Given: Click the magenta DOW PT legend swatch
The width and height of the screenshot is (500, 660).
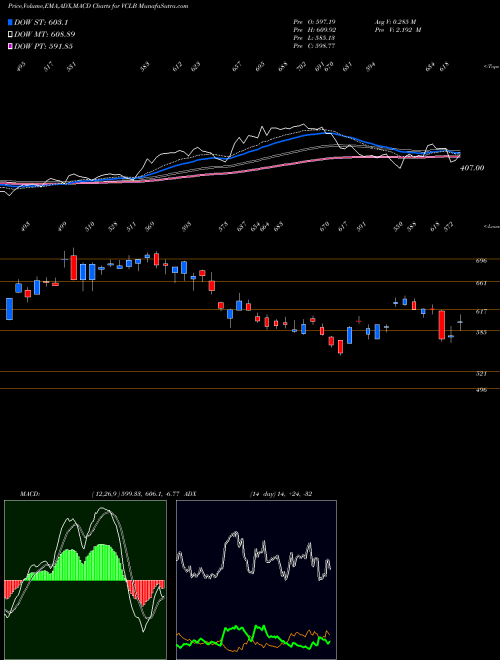Looking at the screenshot, I should point(10,46).
